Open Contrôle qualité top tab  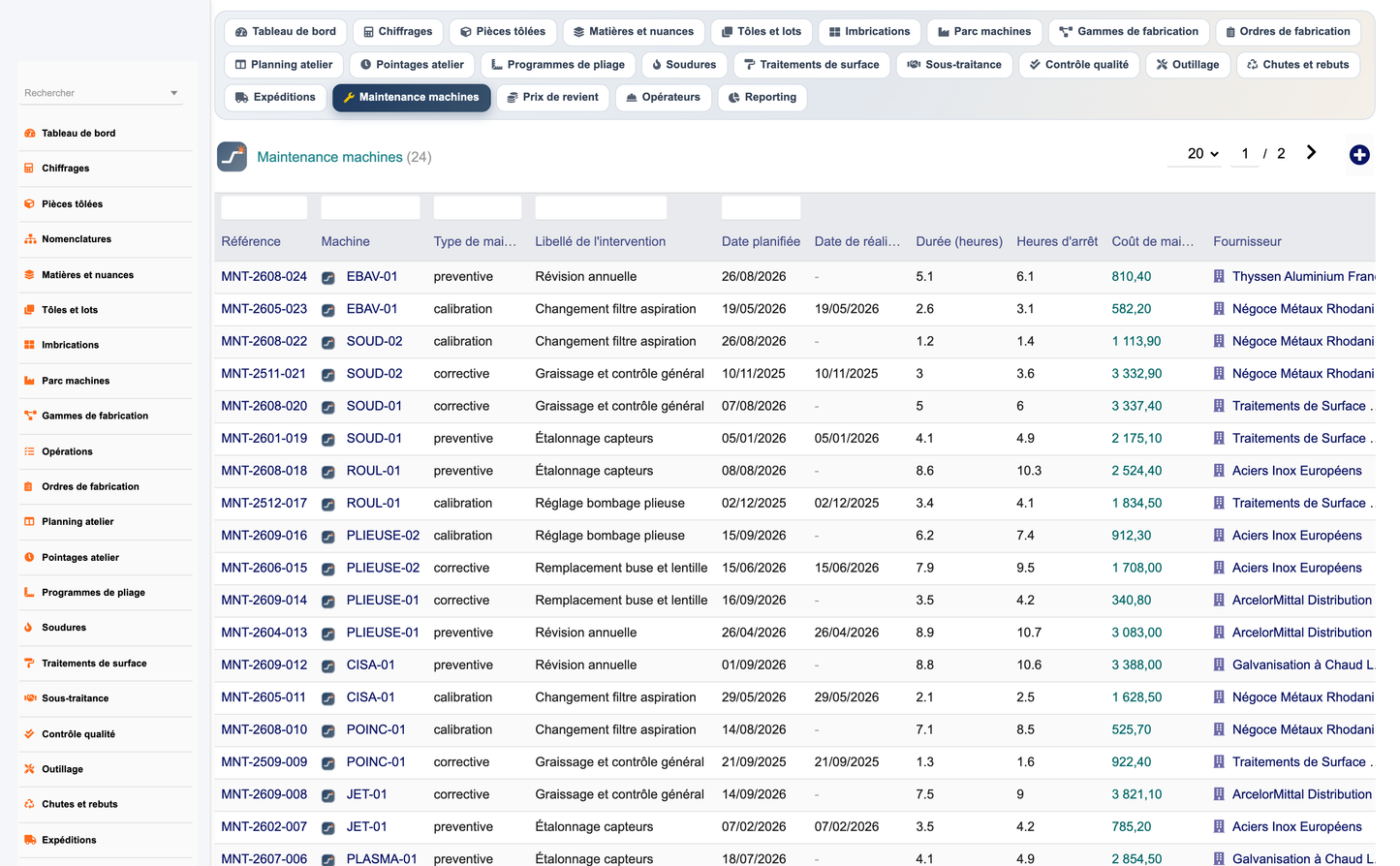(1078, 65)
